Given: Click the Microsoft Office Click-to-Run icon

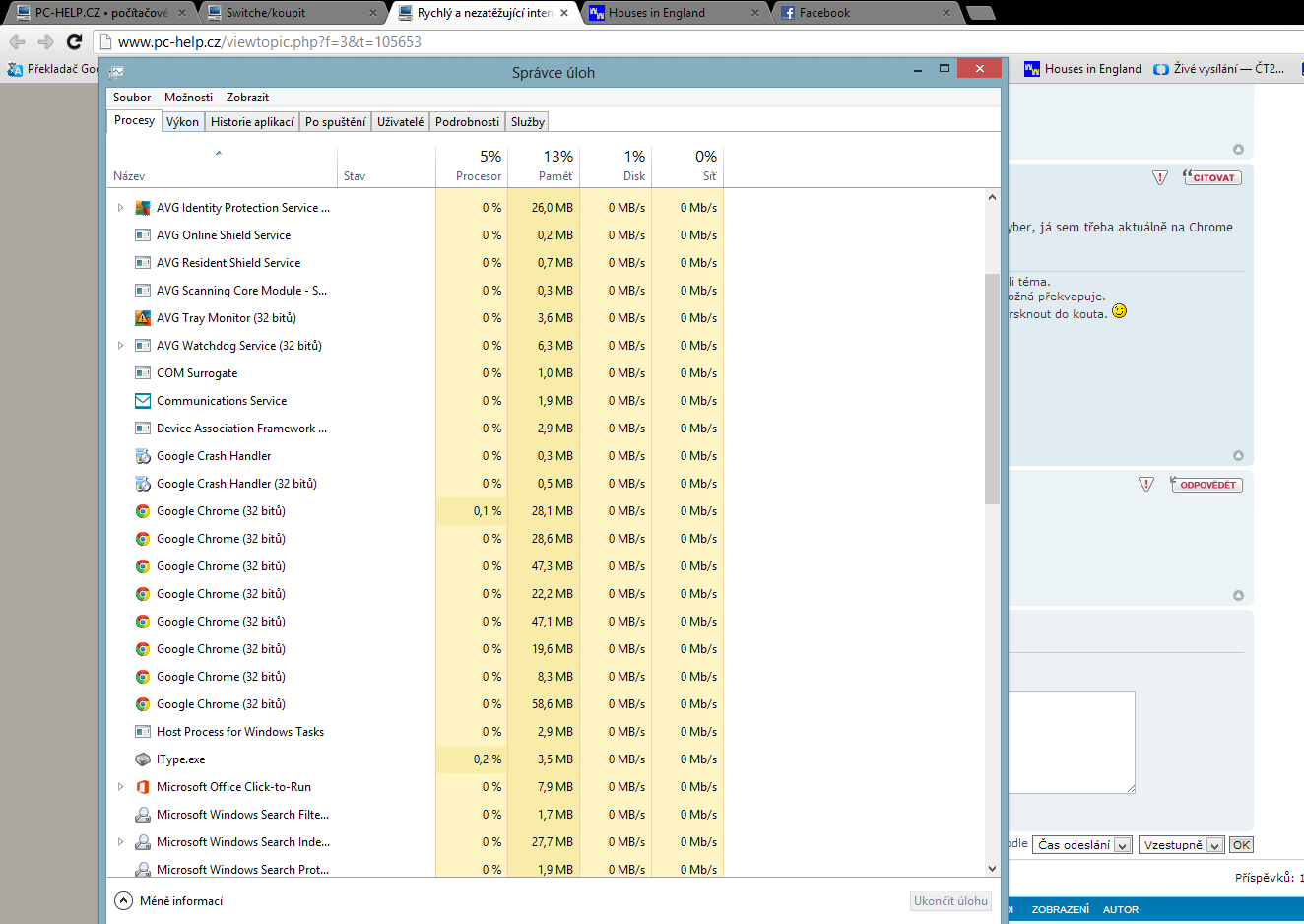Looking at the screenshot, I should (143, 787).
